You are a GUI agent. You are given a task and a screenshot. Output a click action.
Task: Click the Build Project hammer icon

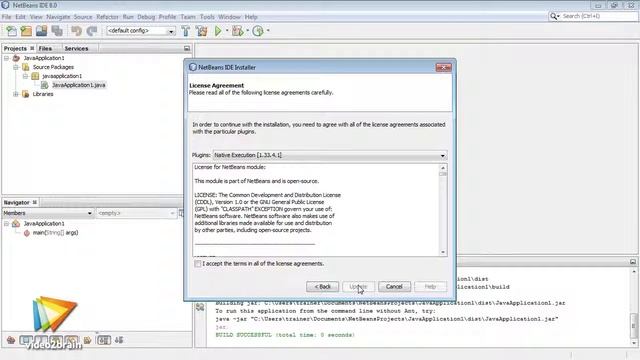[186, 31]
